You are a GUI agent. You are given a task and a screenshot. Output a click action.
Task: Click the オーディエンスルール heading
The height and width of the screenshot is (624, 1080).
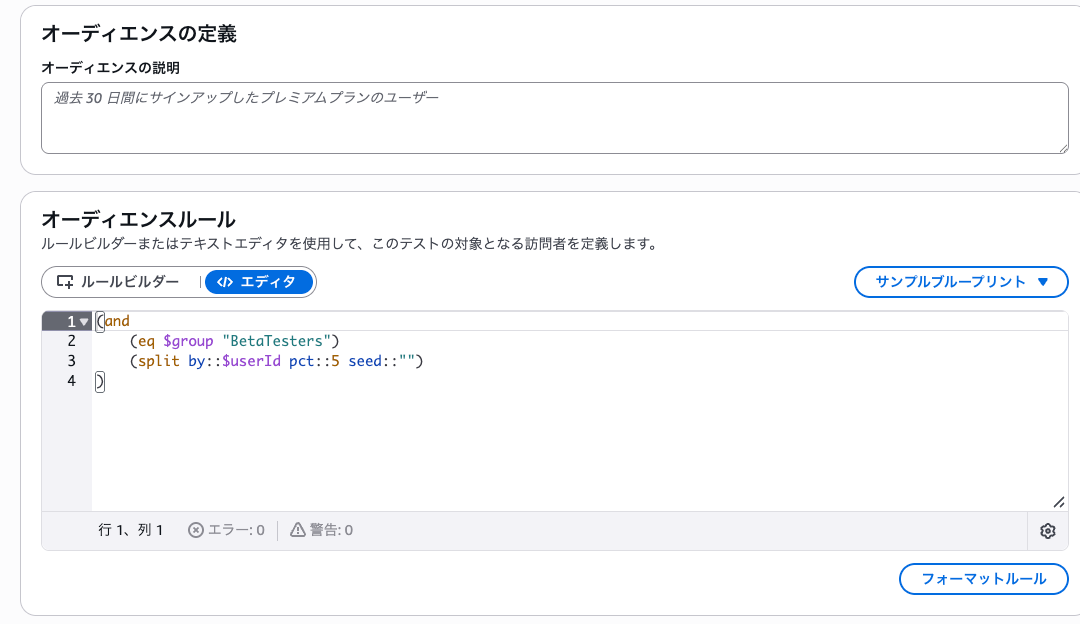tap(138, 219)
